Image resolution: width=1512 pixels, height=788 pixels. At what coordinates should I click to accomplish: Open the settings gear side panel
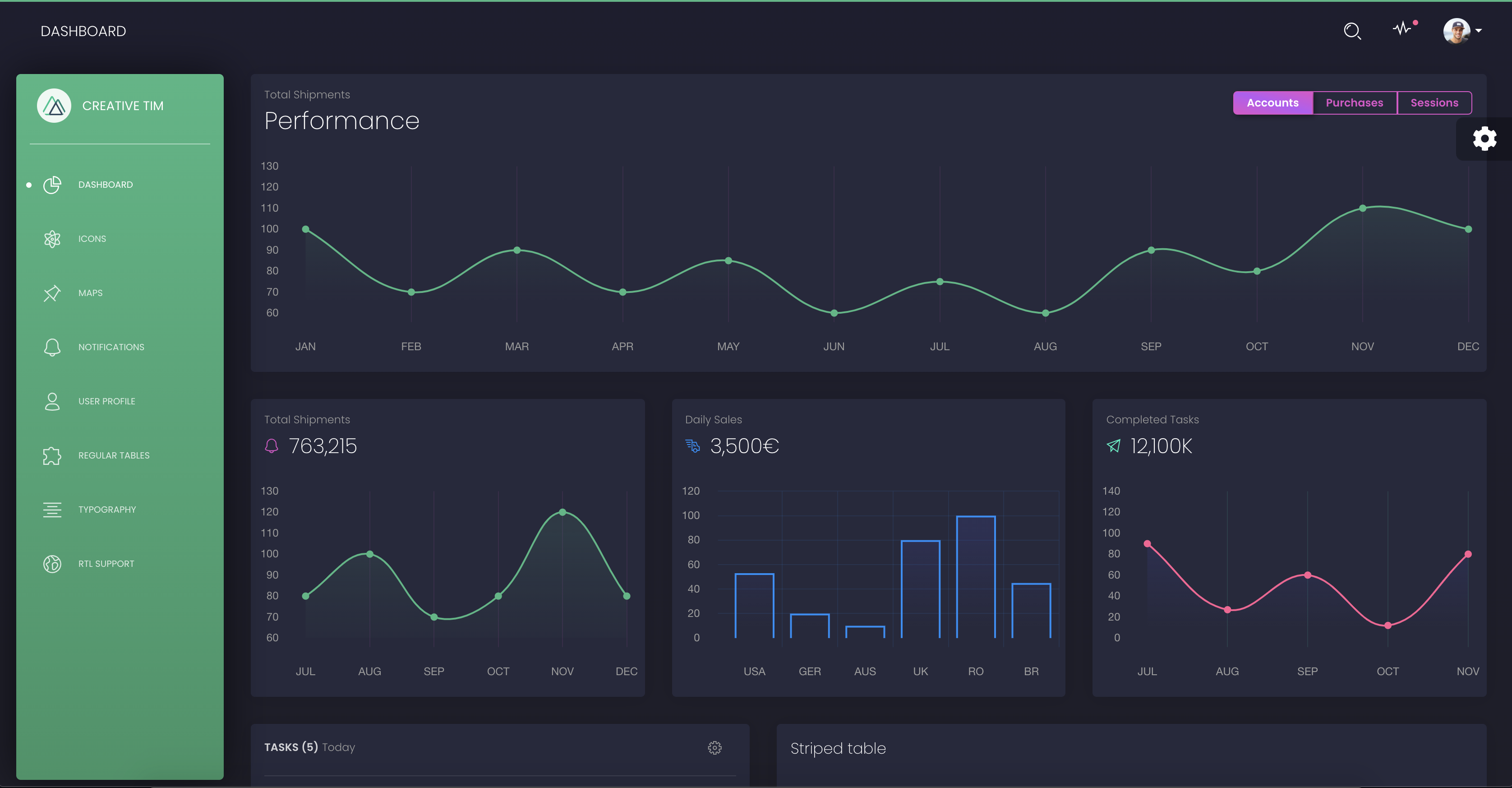tap(1484, 139)
